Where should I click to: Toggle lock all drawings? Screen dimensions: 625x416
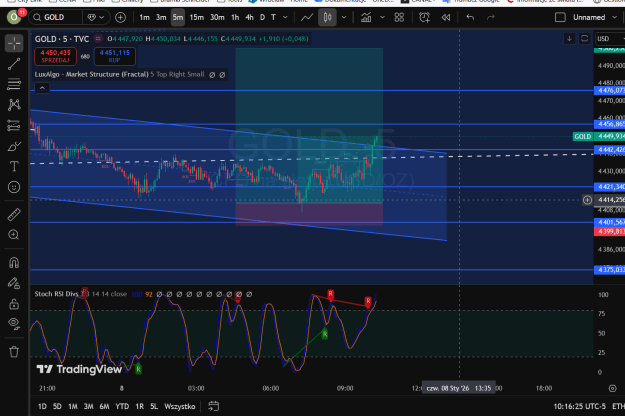click(14, 304)
